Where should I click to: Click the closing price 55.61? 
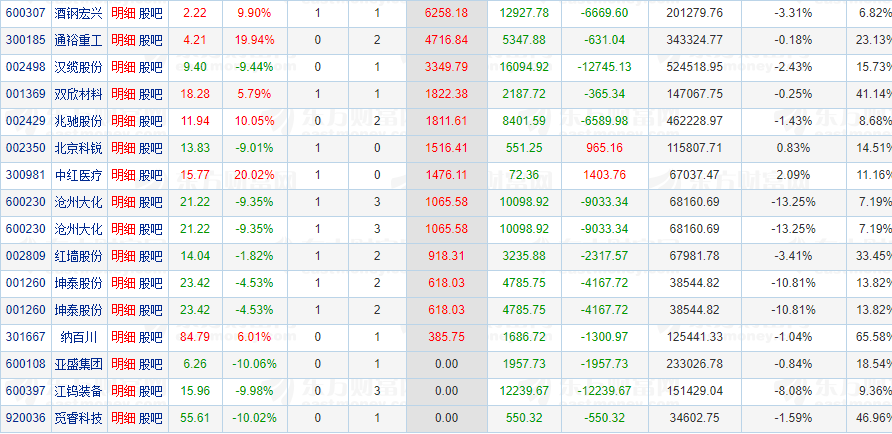[195, 419]
